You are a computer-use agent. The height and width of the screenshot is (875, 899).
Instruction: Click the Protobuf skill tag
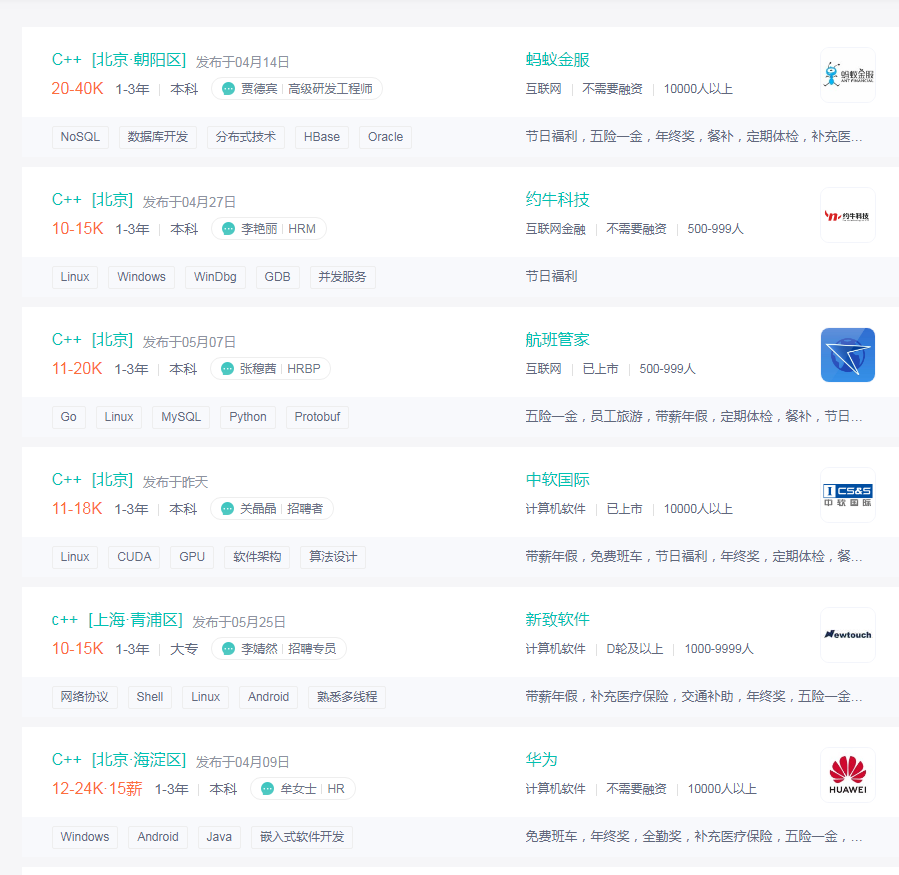(x=317, y=417)
